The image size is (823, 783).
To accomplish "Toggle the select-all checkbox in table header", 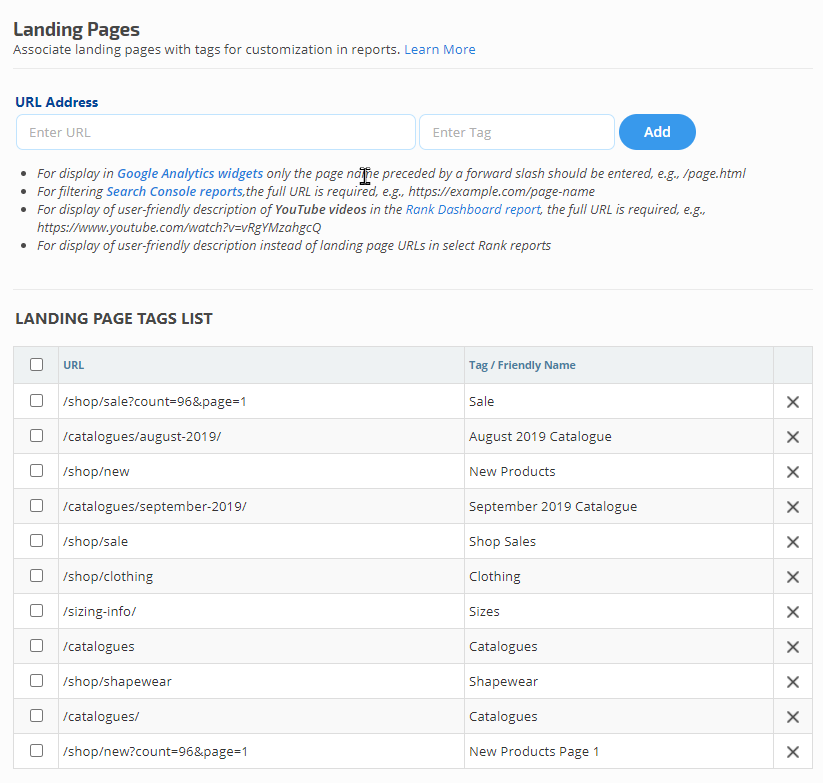I will [x=37, y=365].
